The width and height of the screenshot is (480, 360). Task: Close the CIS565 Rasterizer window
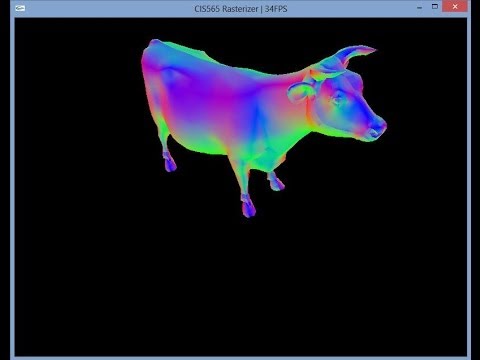(455, 7)
